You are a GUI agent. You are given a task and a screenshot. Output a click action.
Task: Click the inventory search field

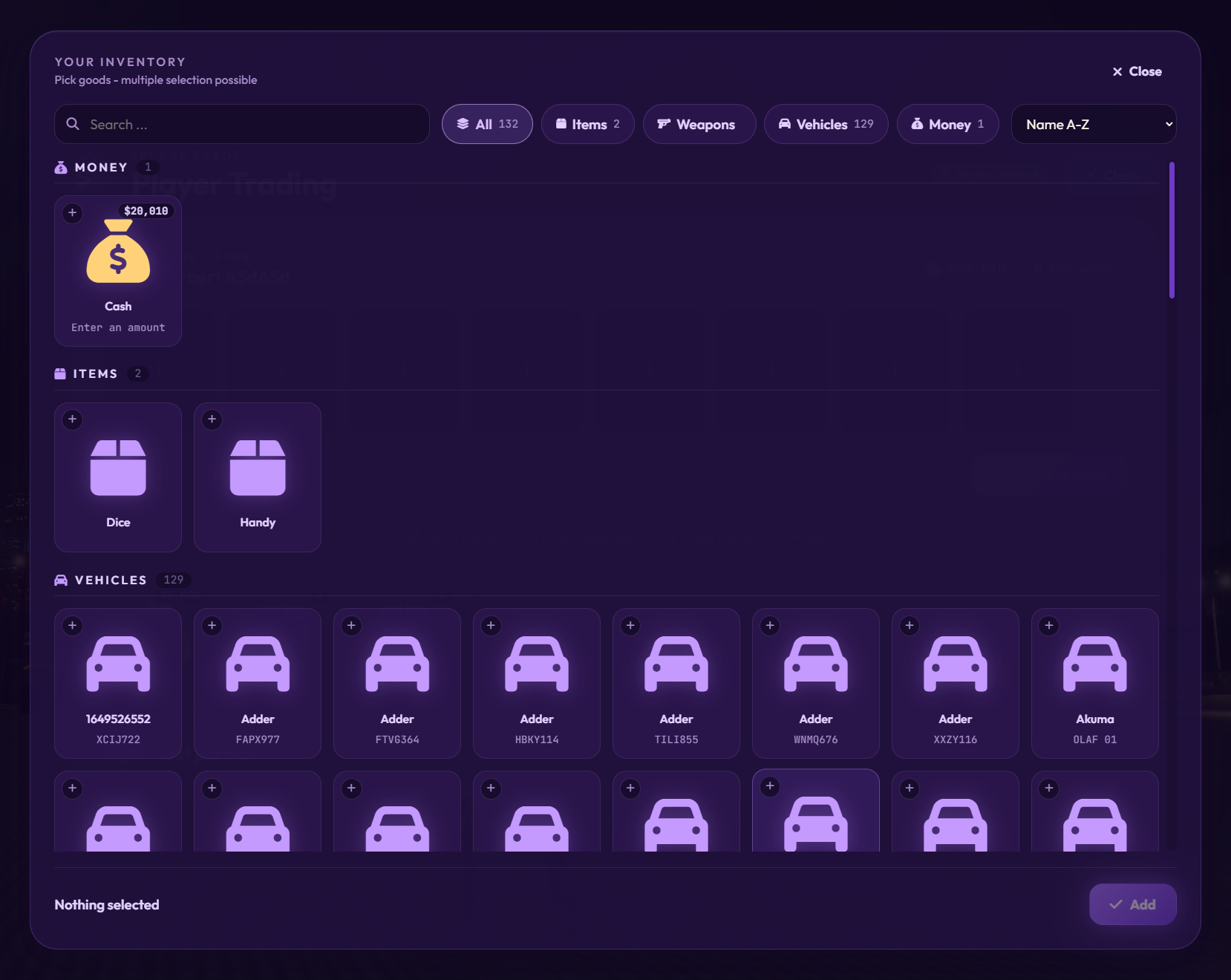pyautogui.click(x=242, y=124)
